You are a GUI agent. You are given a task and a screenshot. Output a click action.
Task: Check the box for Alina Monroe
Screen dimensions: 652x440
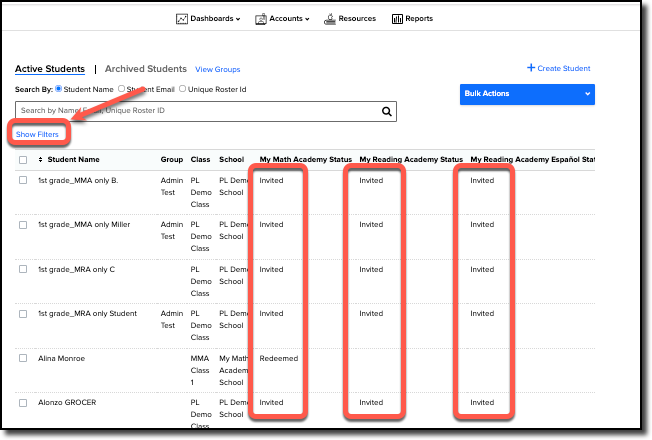23,358
